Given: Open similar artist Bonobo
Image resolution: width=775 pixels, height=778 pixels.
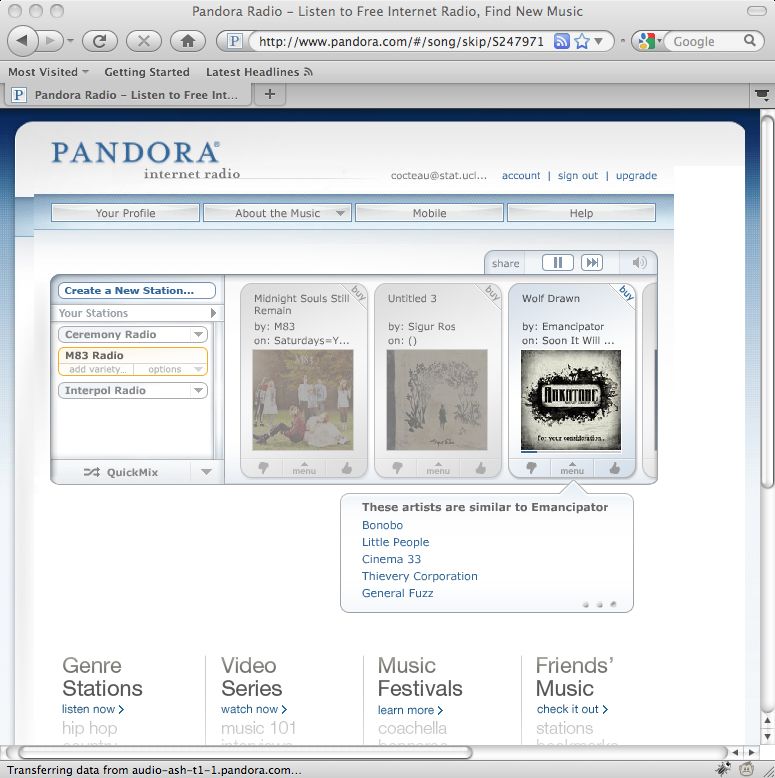Looking at the screenshot, I should tap(382, 525).
